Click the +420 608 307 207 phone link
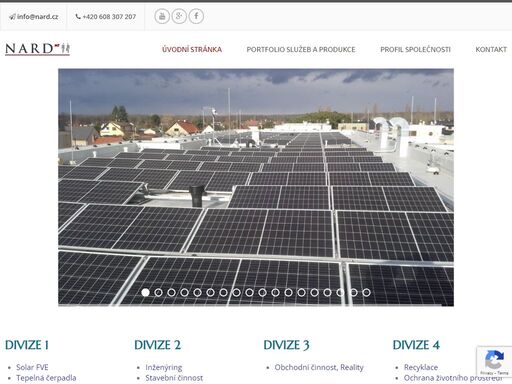The height and width of the screenshot is (384, 512). [x=106, y=17]
